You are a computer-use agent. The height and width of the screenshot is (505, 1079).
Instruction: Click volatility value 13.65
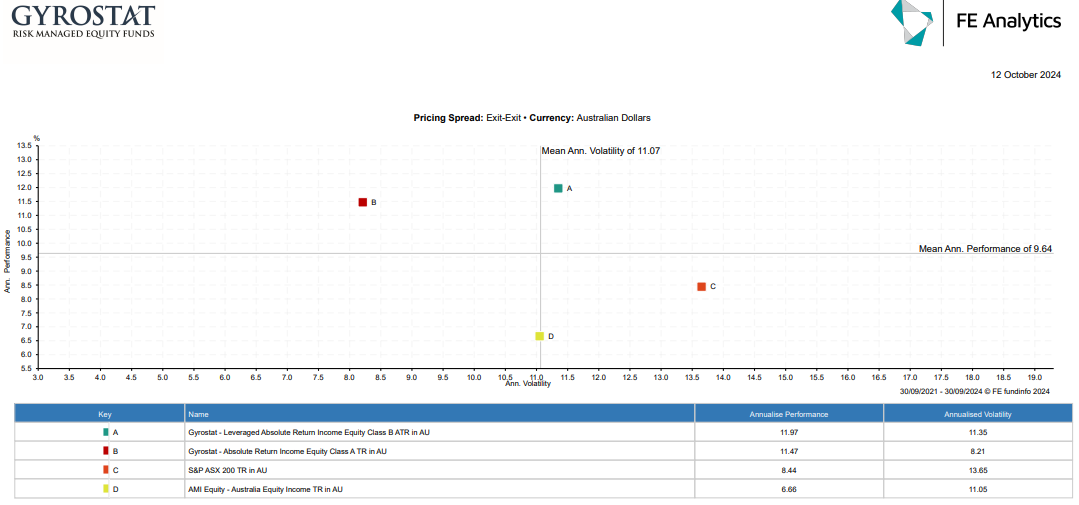[x=978, y=471]
